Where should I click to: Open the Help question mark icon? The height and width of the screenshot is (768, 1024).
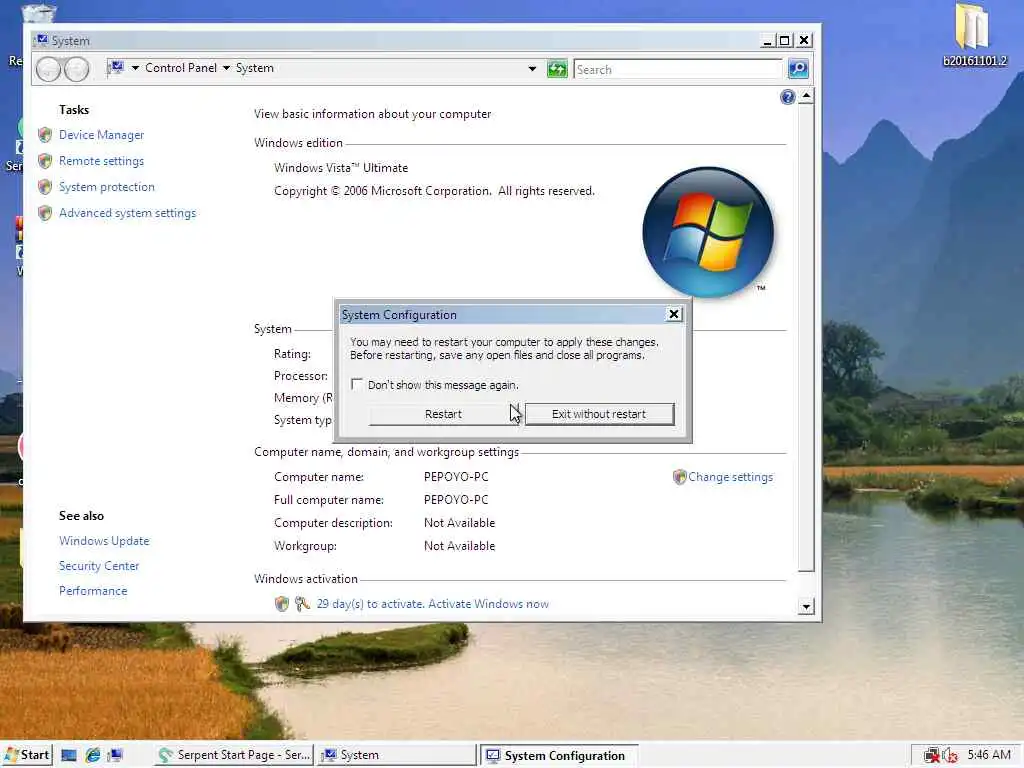tap(788, 97)
